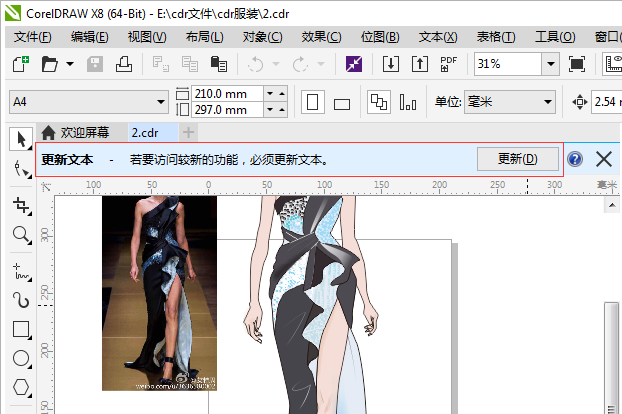Viewport: 622px width, 414px height.
Task: Select the Crop tool
Action: pyautogui.click(x=21, y=206)
